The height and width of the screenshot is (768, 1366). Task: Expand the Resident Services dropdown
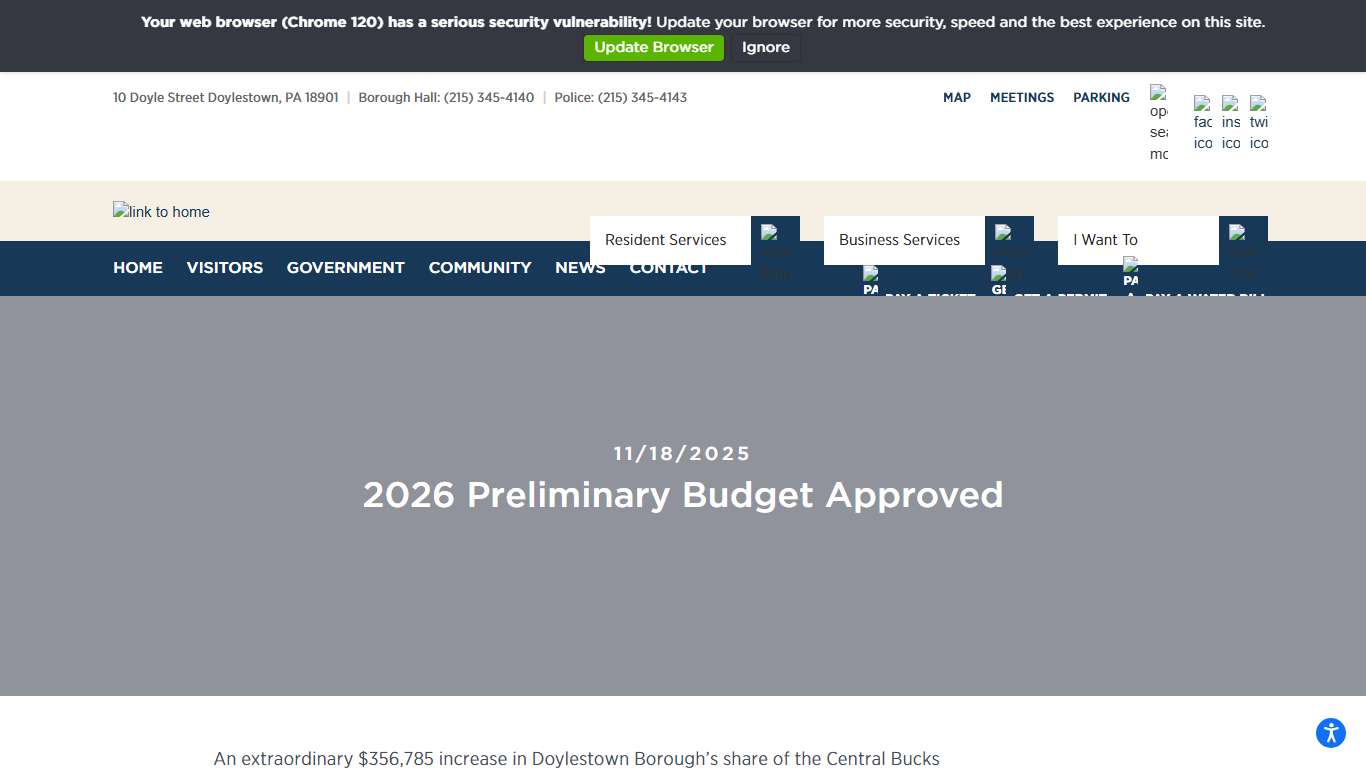(x=664, y=240)
